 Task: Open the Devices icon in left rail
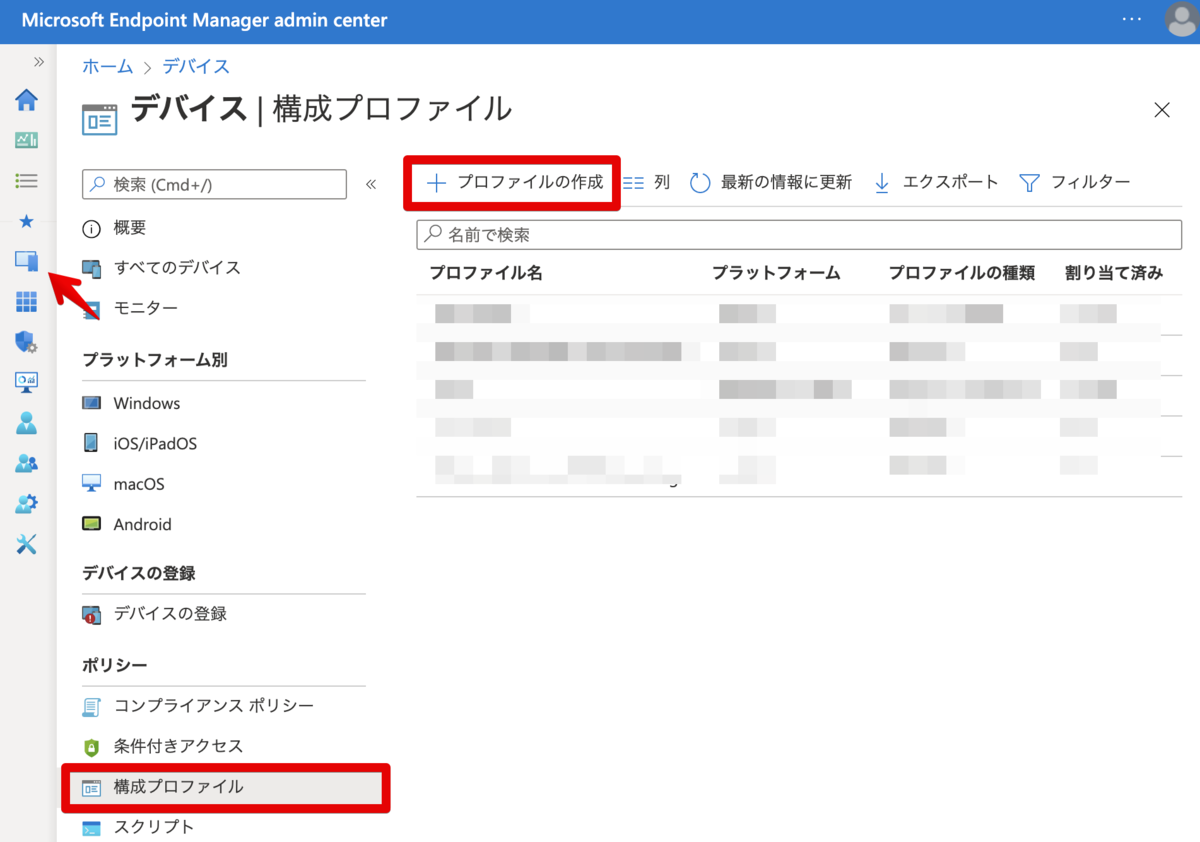click(27, 261)
